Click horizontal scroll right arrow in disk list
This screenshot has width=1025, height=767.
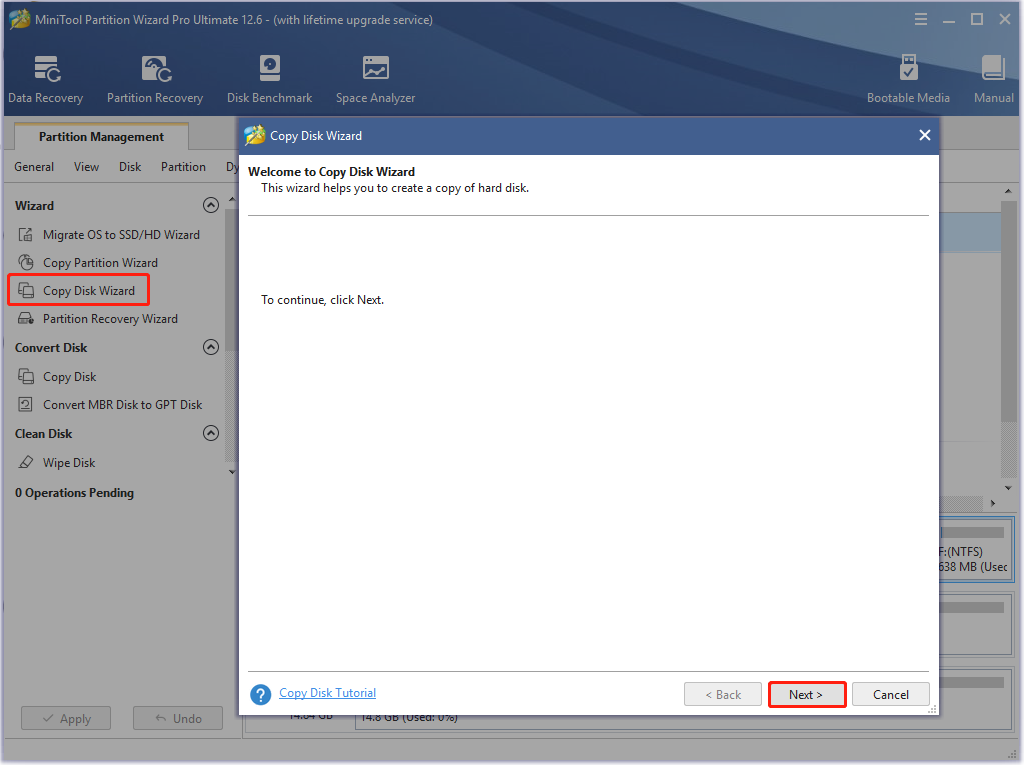[x=993, y=503]
